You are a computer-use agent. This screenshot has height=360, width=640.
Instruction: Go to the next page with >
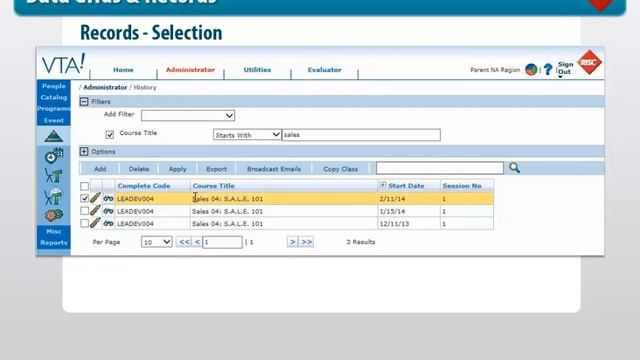(292, 242)
